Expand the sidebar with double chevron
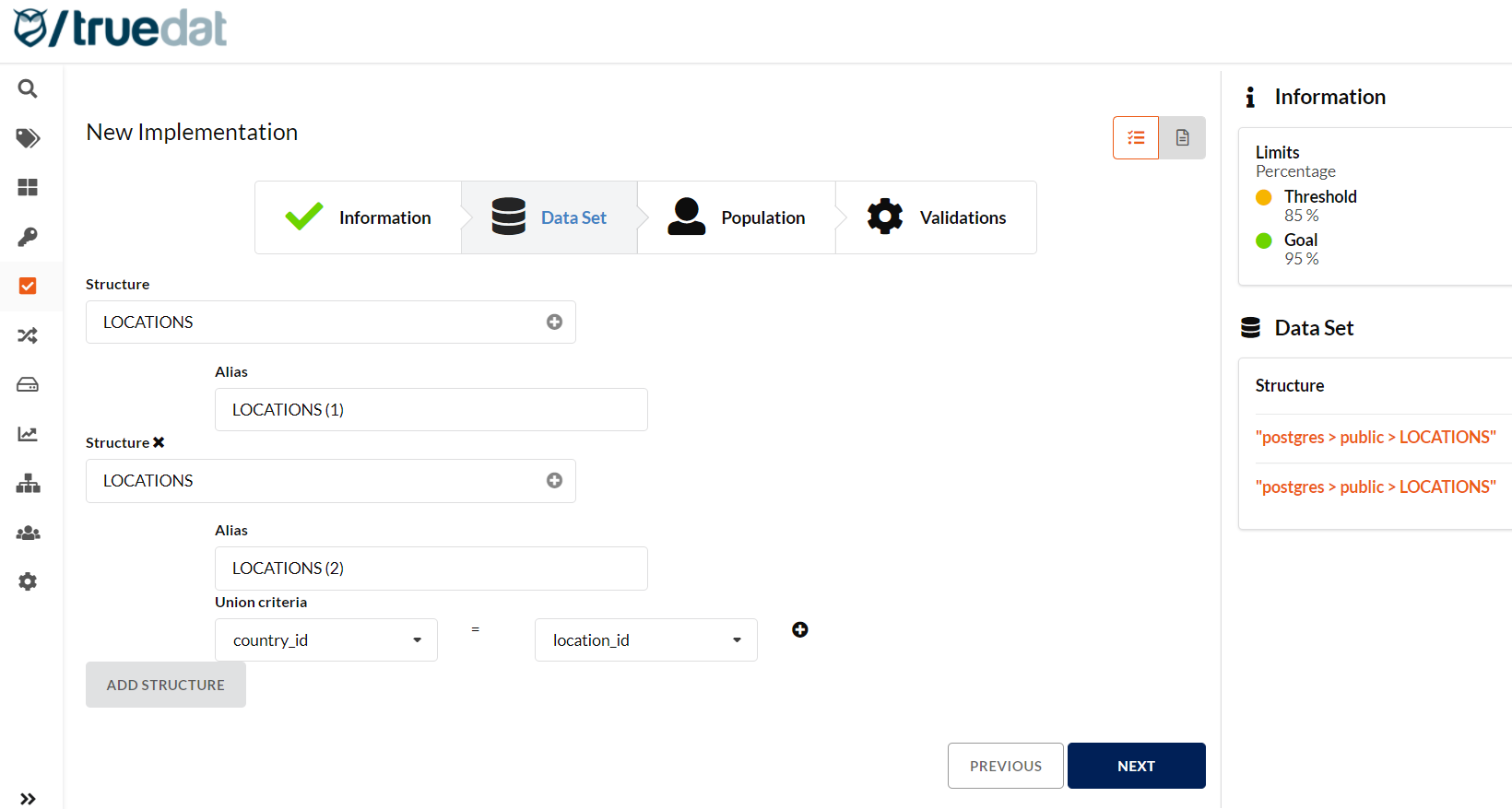Screen dimensions: 1512x809 point(28,798)
